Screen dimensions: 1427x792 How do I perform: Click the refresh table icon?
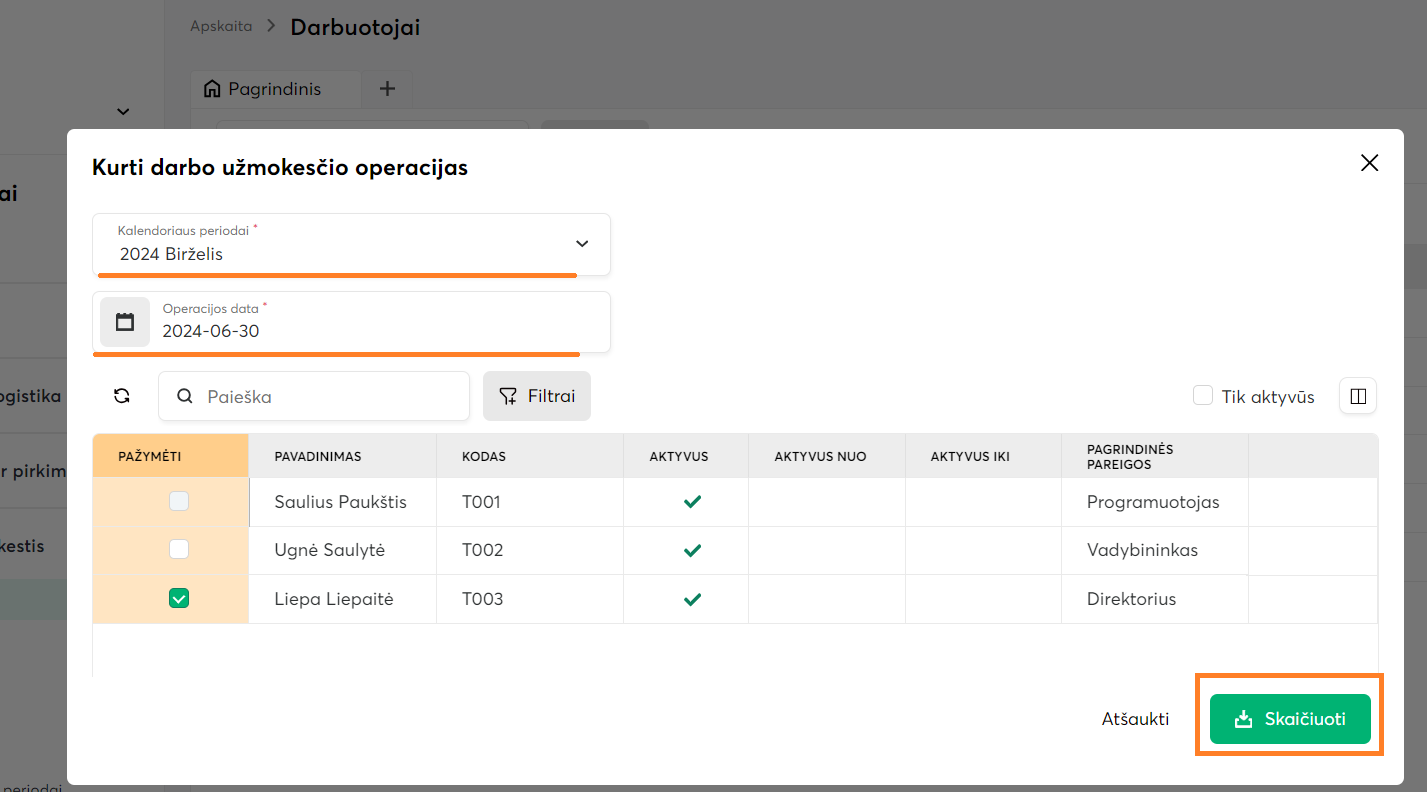(x=122, y=396)
